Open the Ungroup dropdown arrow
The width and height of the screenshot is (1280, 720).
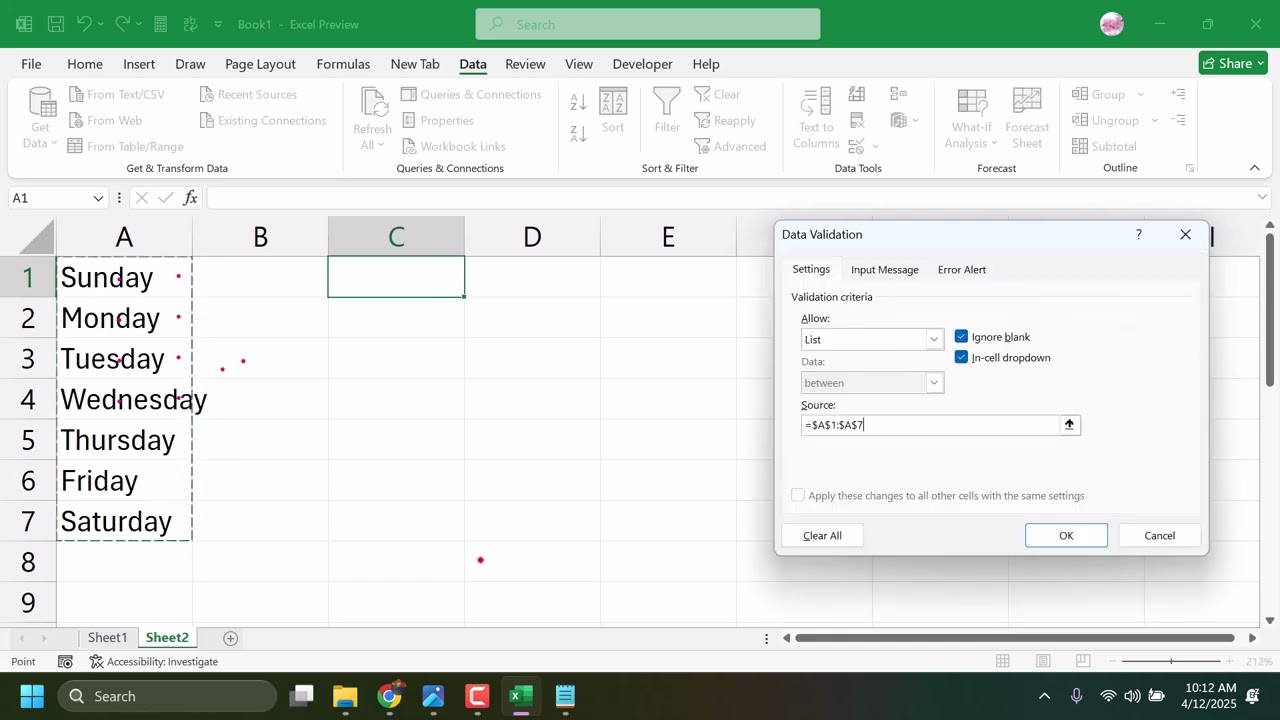click(x=1154, y=120)
